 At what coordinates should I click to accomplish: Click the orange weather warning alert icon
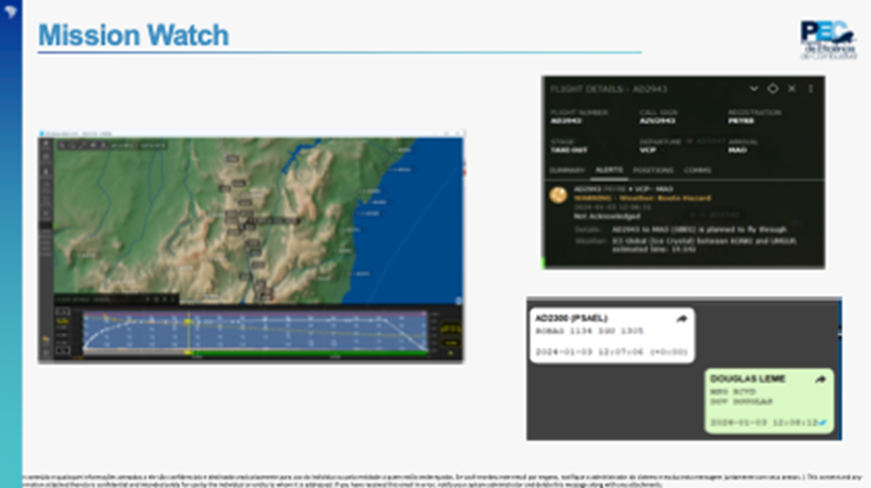[x=558, y=195]
